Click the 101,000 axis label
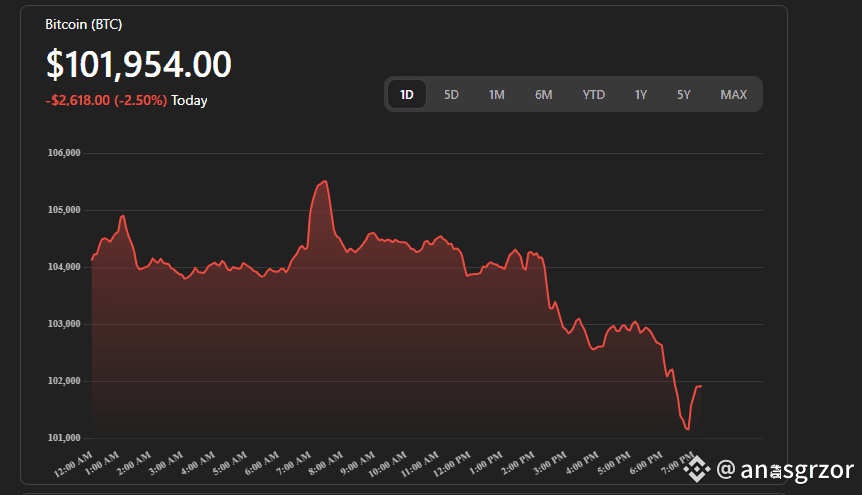This screenshot has width=862, height=495. point(64,438)
